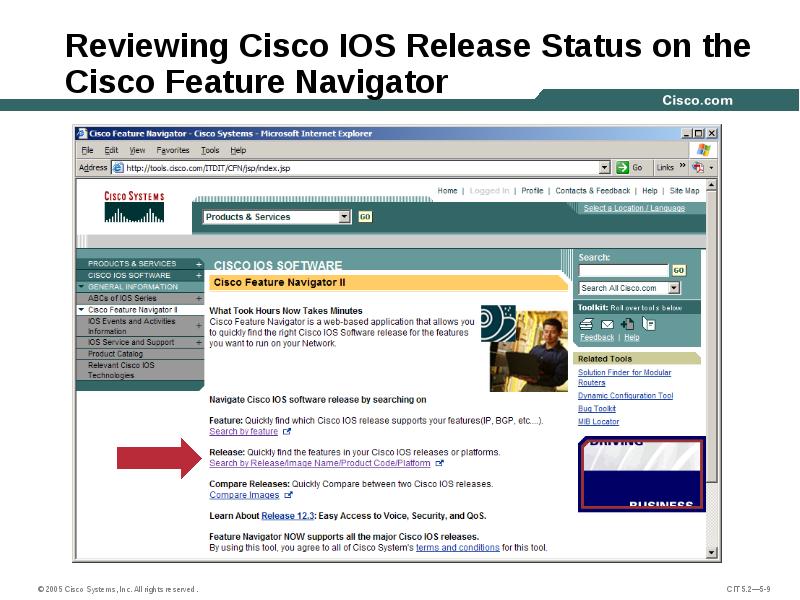Open the Home link
Viewport: 800px width, 600px height.
tap(447, 190)
